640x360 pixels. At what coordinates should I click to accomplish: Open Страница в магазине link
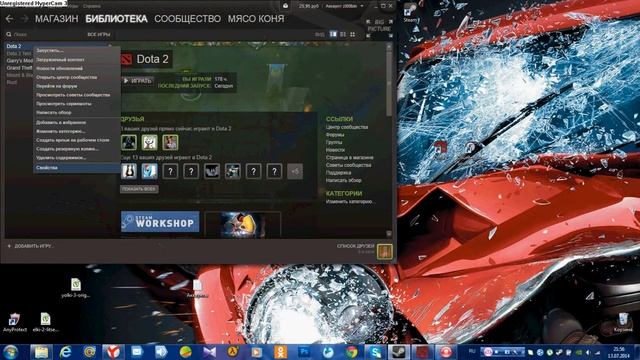[349, 158]
